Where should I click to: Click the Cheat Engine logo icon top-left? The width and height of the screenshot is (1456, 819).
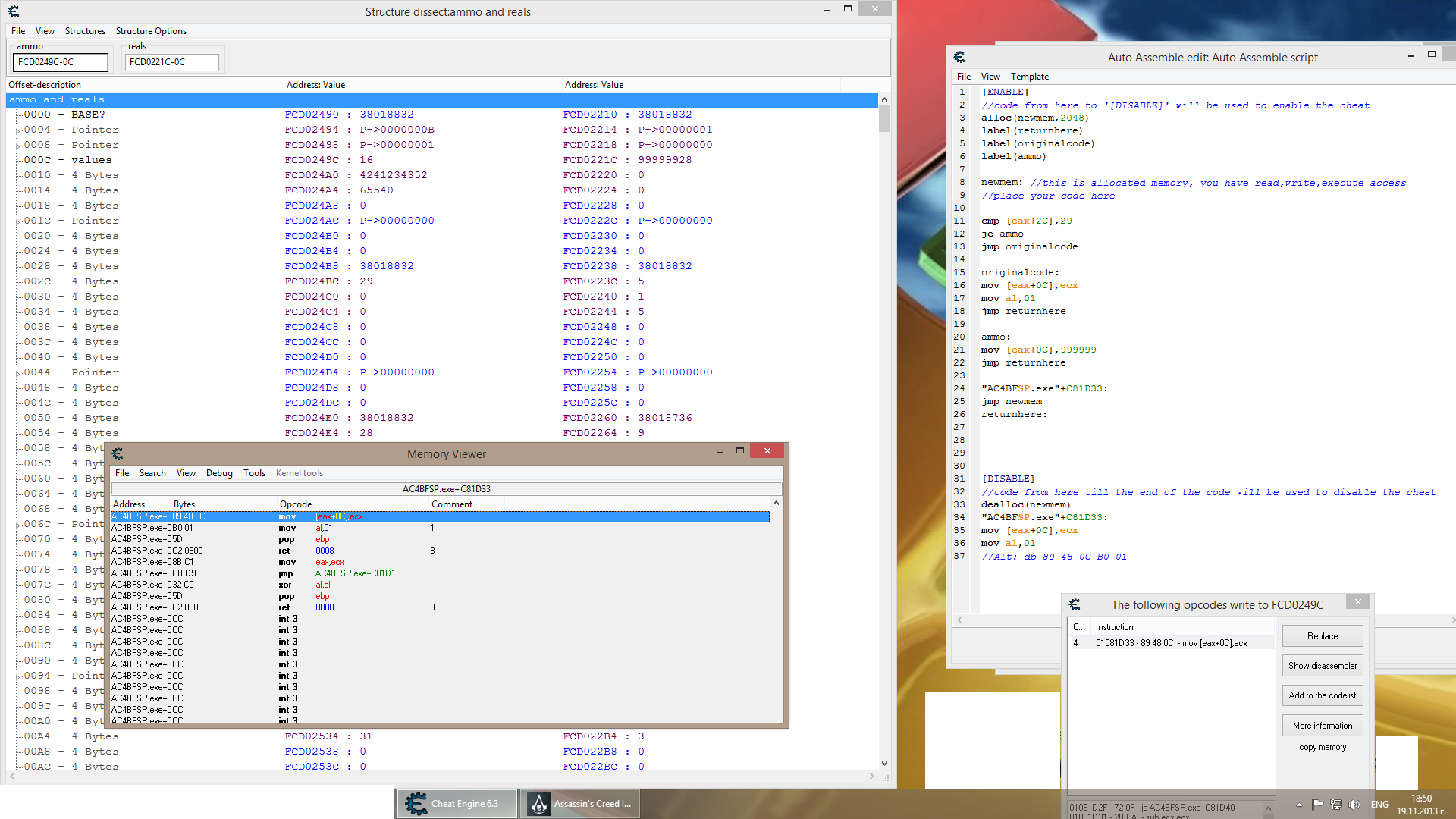coord(14,10)
